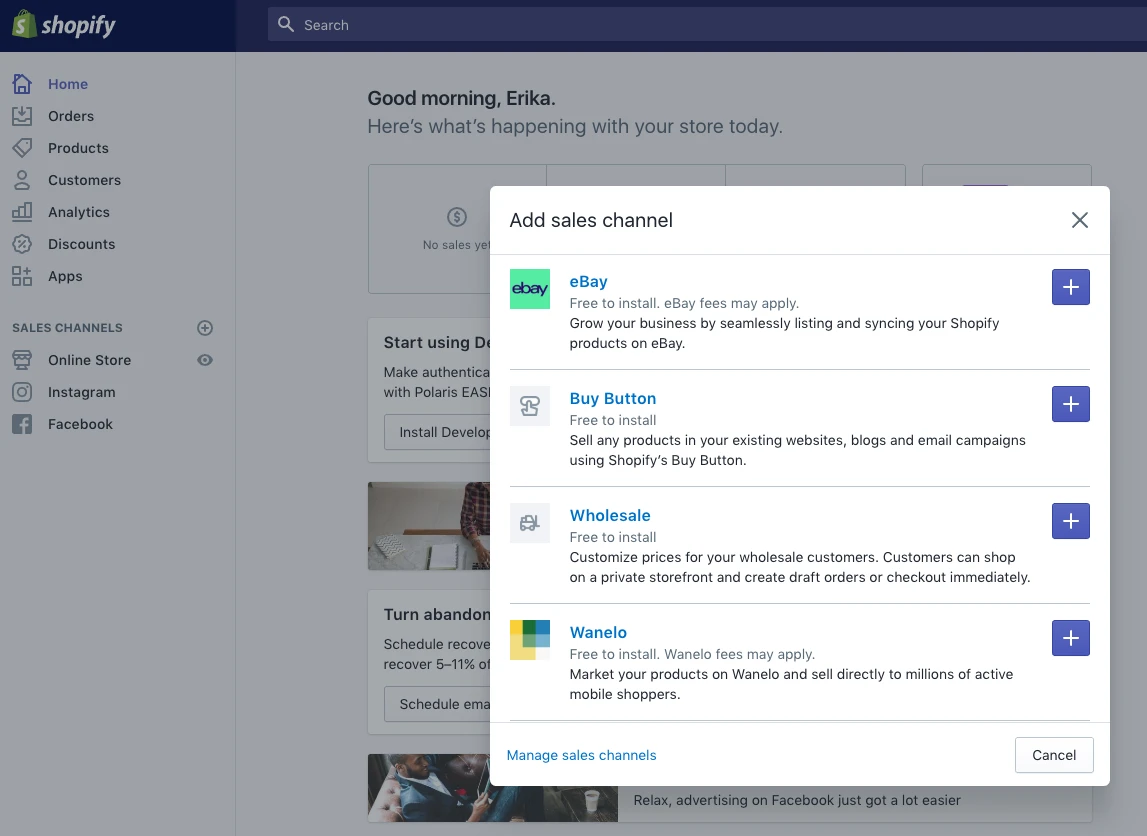Click the Buy Button channel icon

point(530,406)
